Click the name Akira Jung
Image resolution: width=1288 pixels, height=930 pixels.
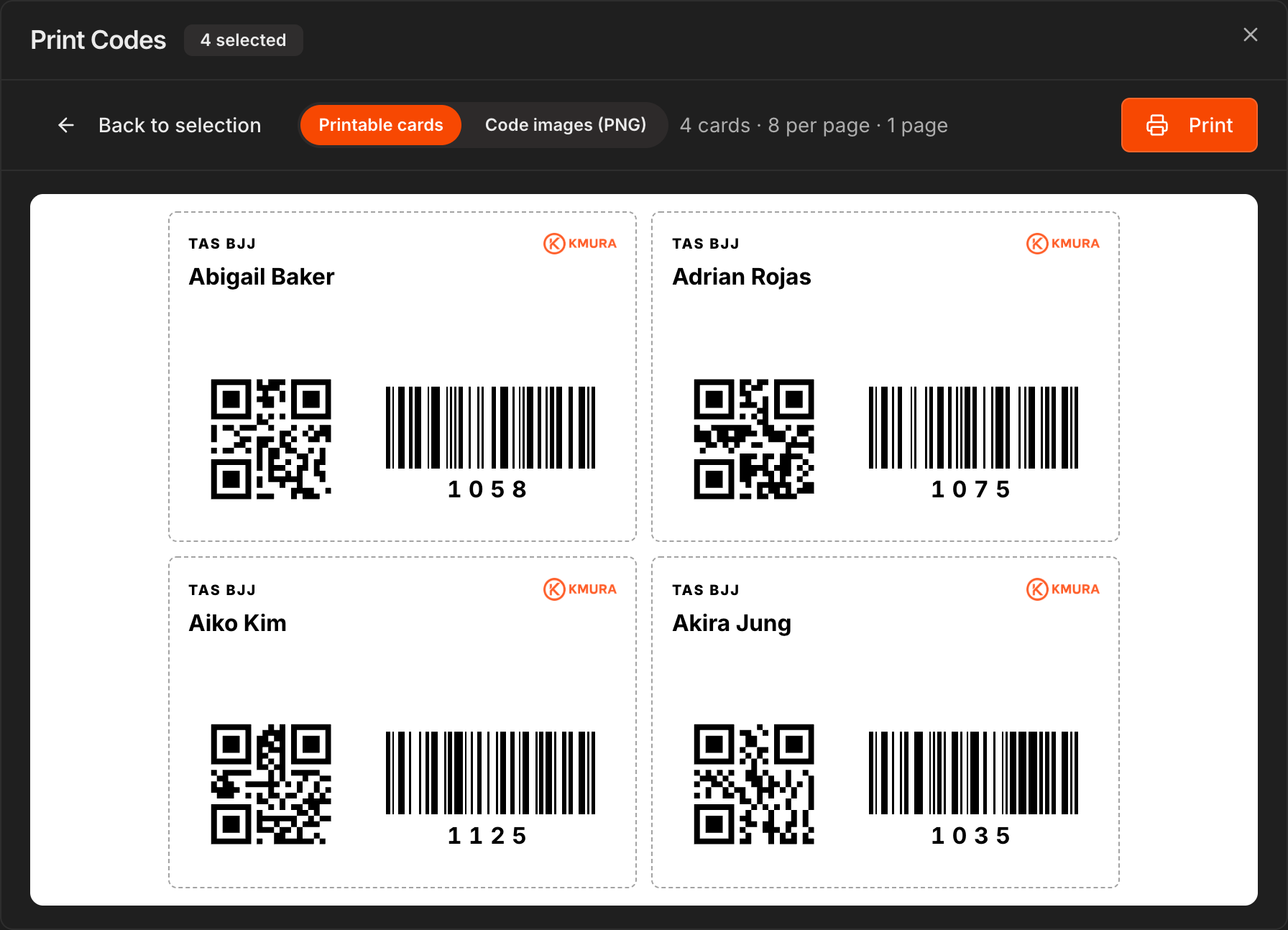(732, 623)
